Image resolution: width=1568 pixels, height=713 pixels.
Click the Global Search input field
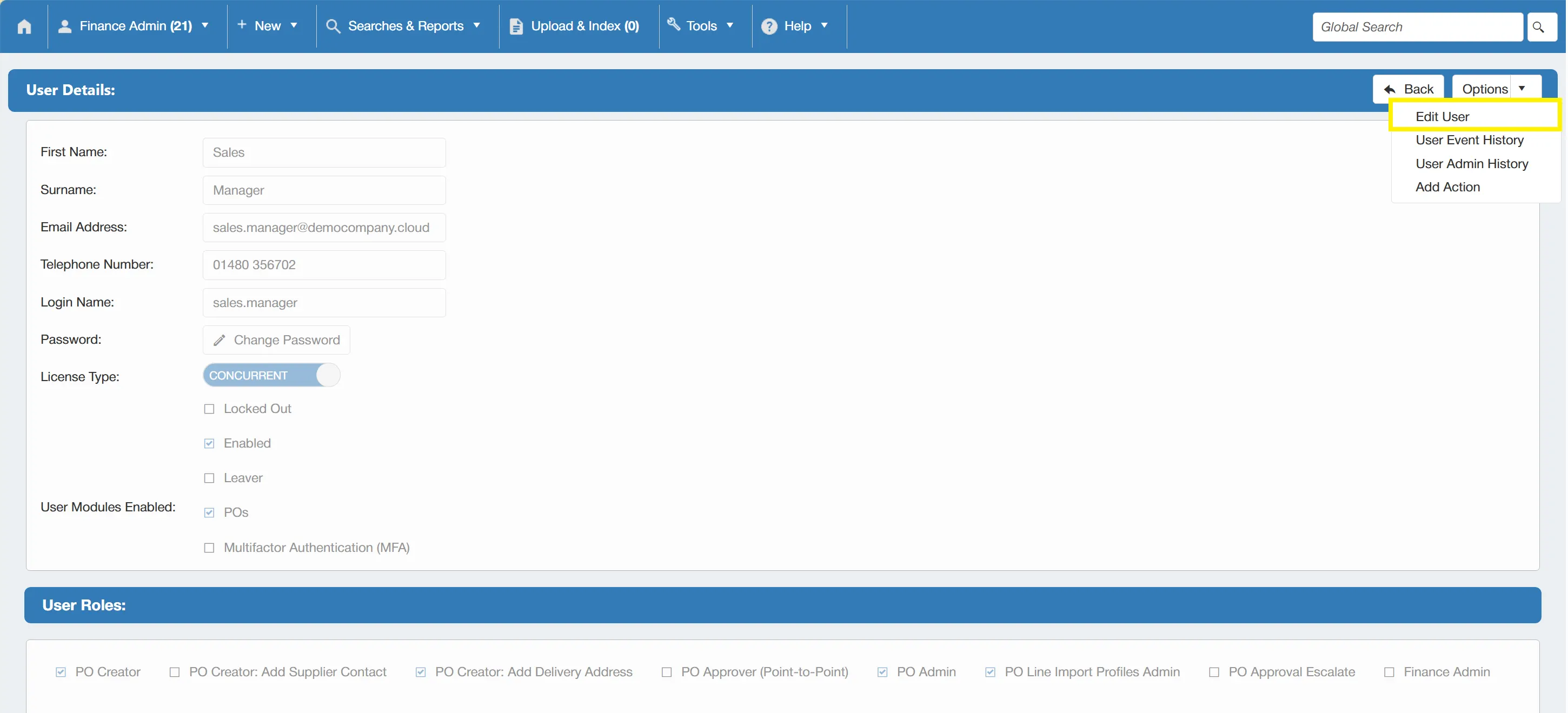[1418, 28]
